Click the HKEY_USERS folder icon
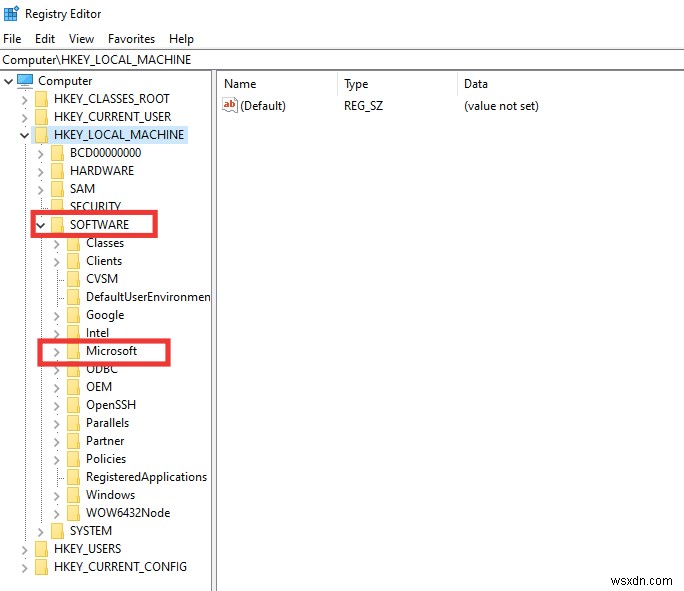The width and height of the screenshot is (684, 591). pyautogui.click(x=41, y=549)
